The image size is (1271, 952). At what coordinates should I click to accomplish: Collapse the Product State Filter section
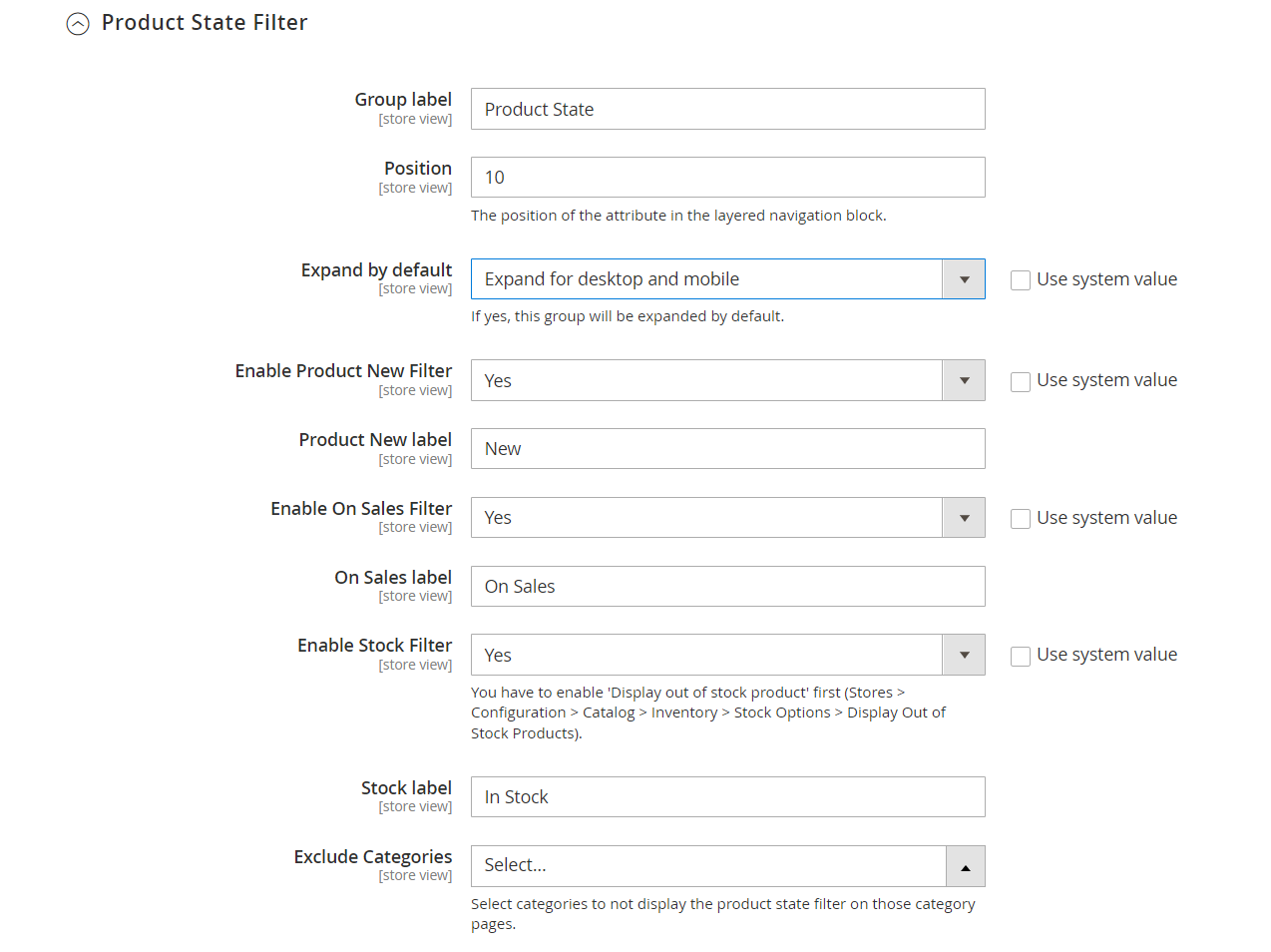pos(78,24)
